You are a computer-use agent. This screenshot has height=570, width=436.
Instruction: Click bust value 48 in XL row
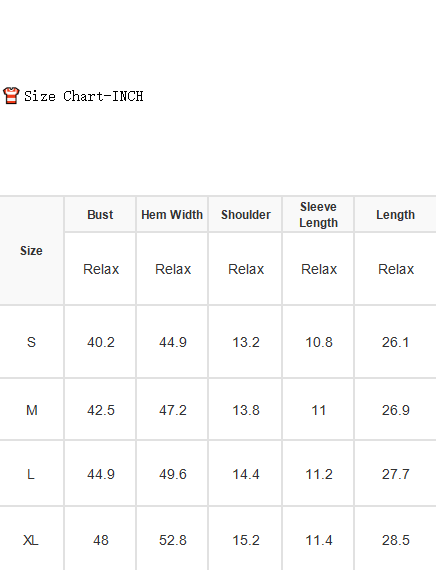pos(101,540)
